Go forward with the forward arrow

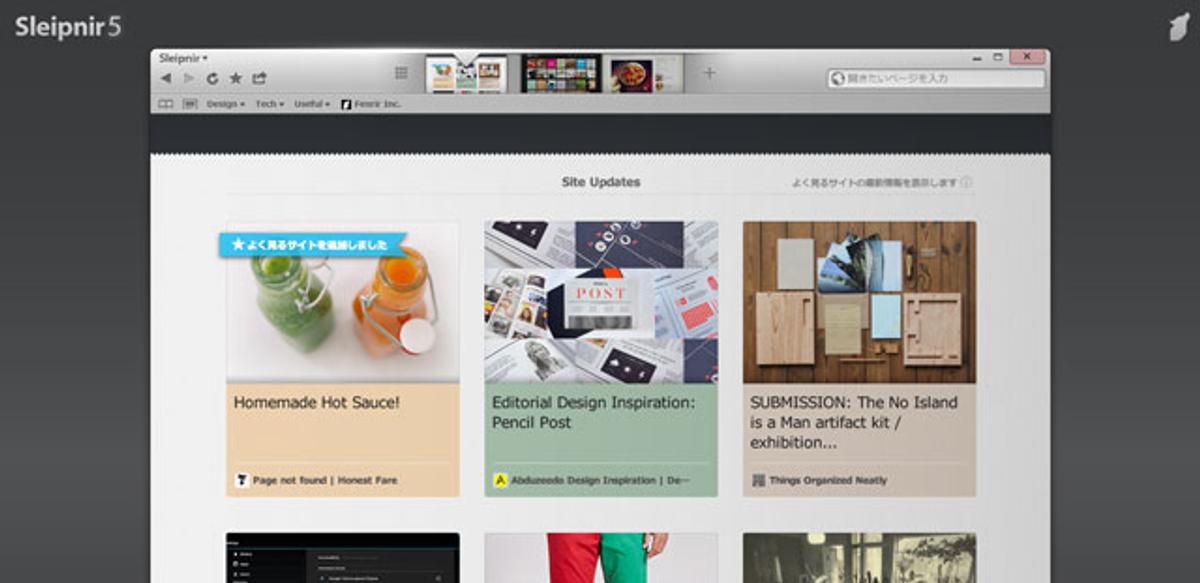point(188,78)
